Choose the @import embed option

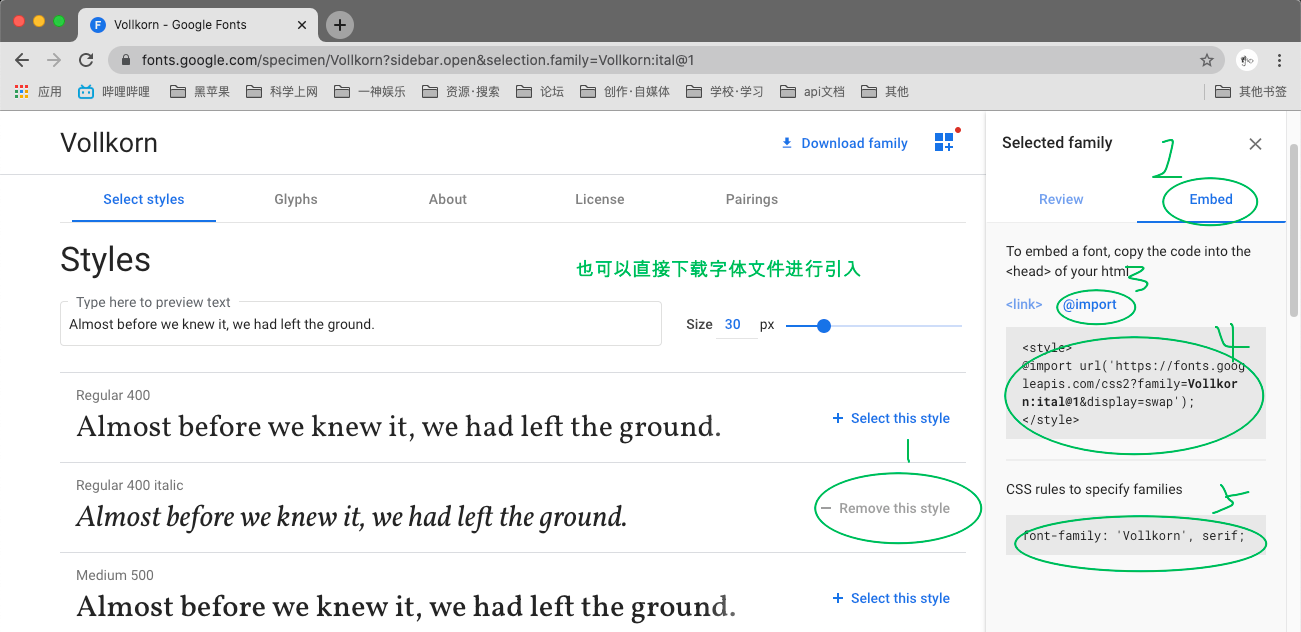point(1090,304)
